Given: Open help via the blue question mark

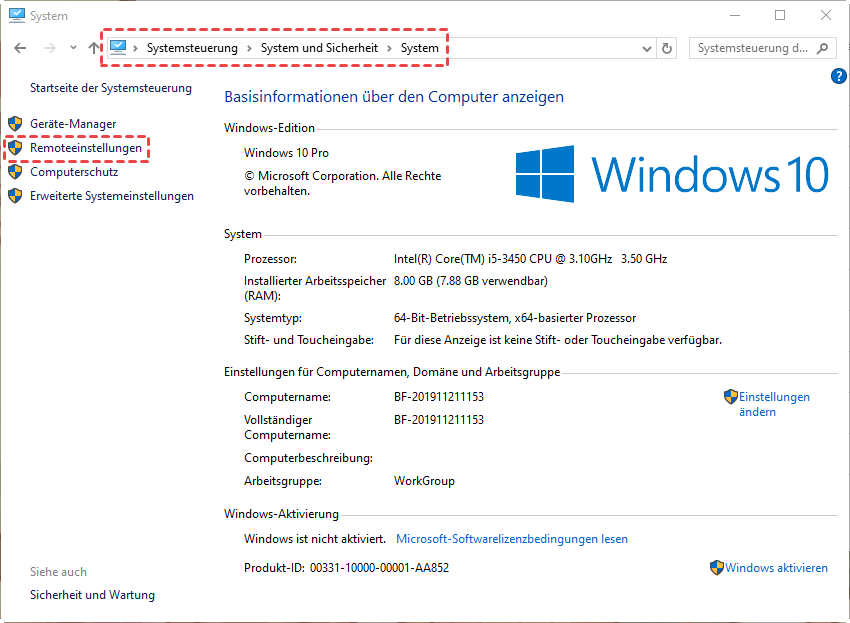Looking at the screenshot, I should (x=839, y=76).
